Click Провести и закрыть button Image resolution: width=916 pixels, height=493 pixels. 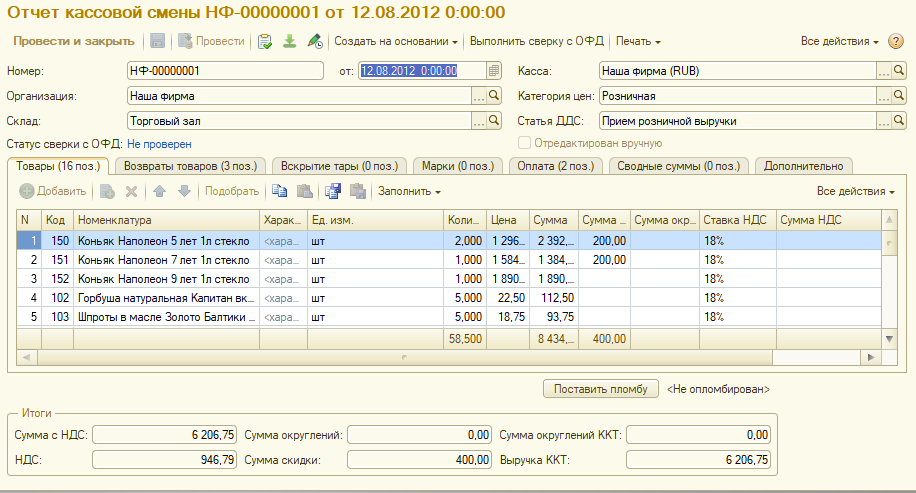click(73, 41)
